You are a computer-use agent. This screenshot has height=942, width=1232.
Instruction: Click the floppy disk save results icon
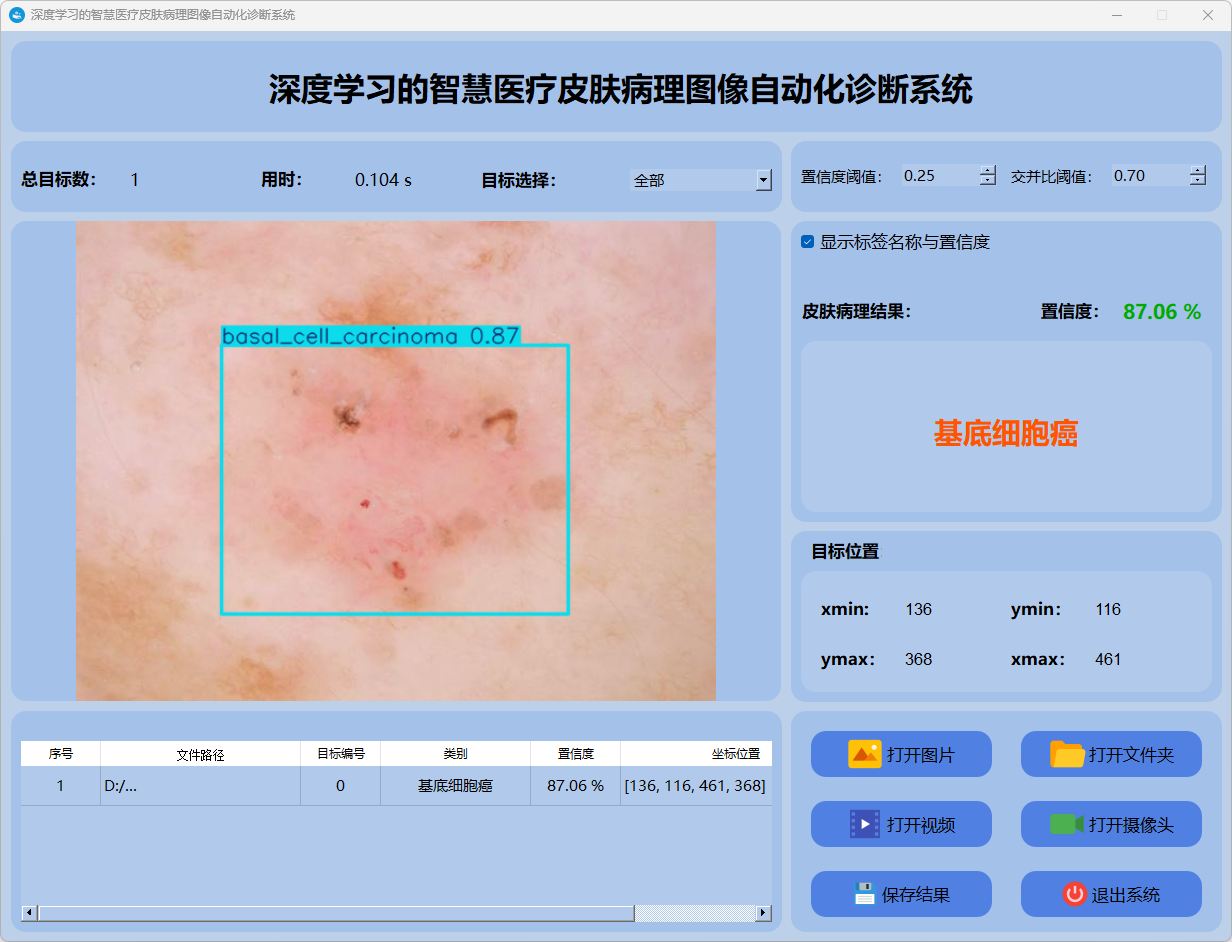click(x=864, y=894)
